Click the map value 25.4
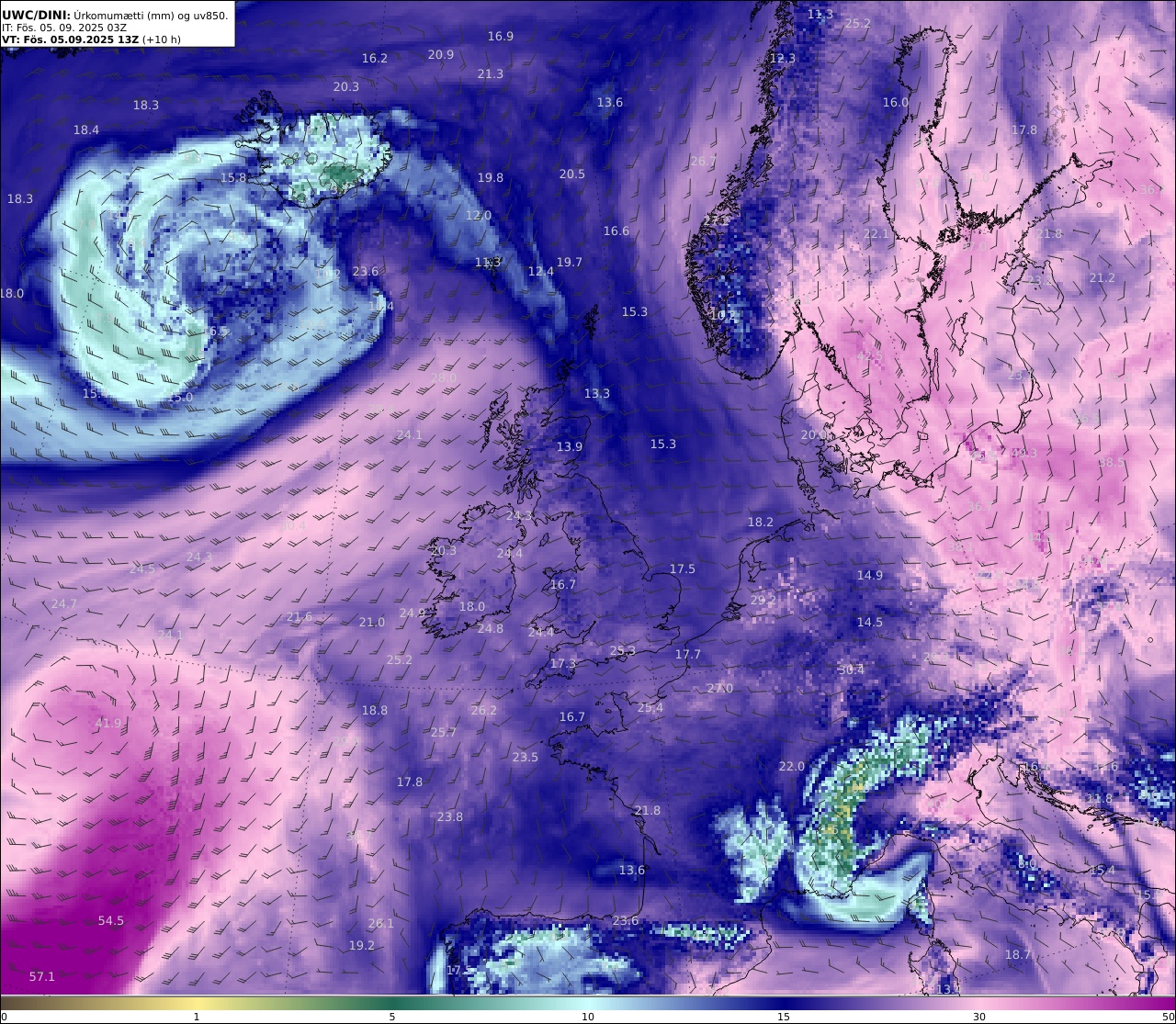 point(650,708)
